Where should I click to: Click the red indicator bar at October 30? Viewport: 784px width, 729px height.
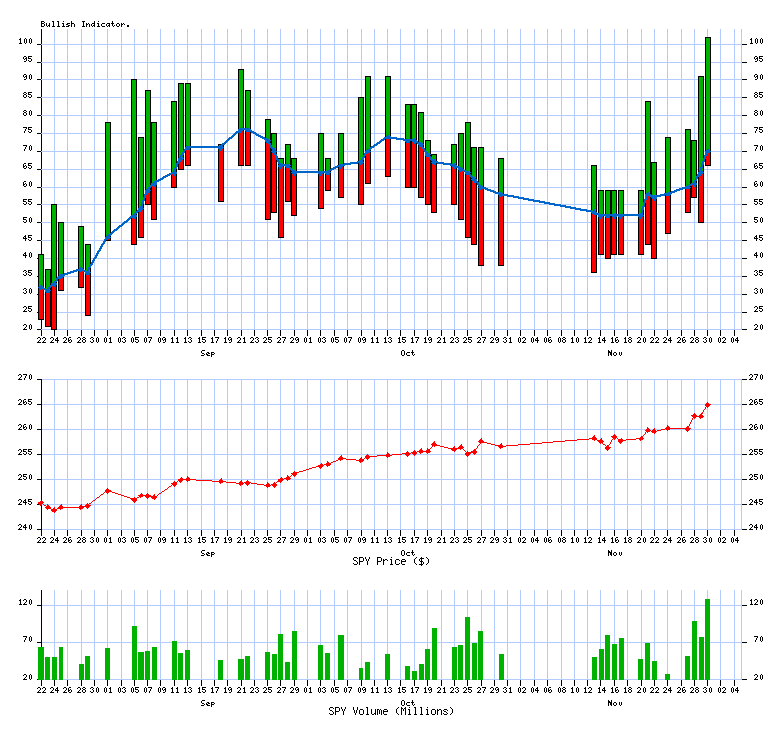501,230
